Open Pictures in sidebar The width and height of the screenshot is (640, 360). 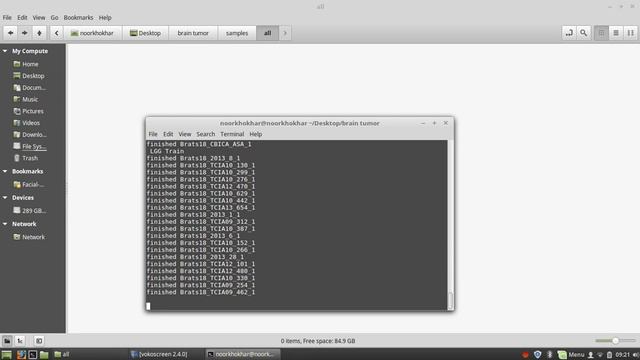click(33, 111)
